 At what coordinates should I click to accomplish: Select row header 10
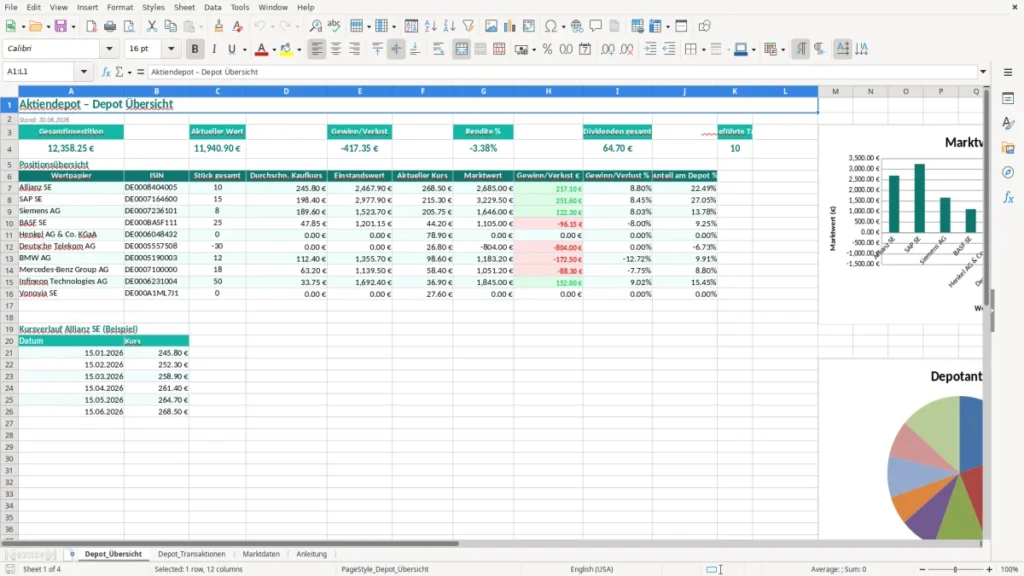tap(9, 223)
